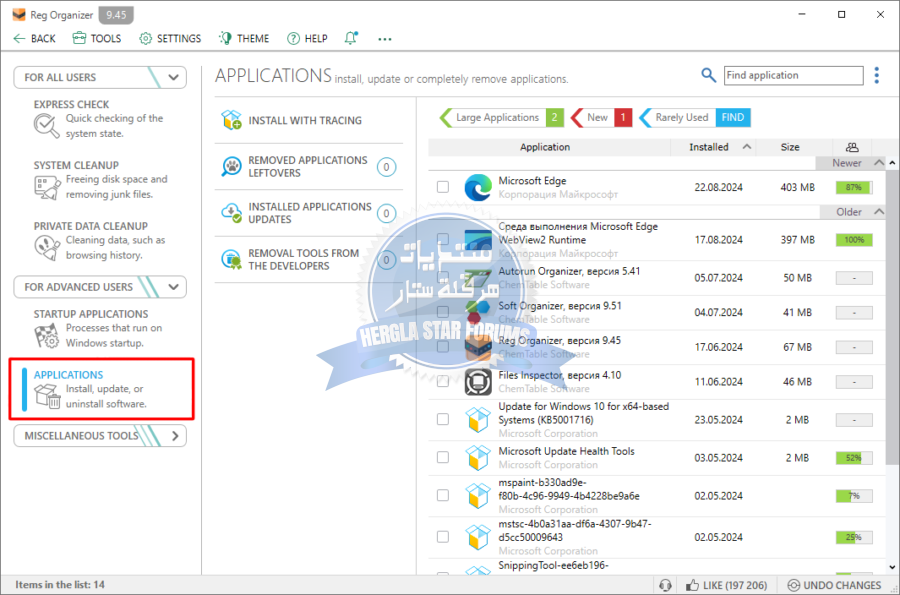Click the 87% usage bar for Microsoft Edge
900x595 pixels.
click(x=854, y=187)
